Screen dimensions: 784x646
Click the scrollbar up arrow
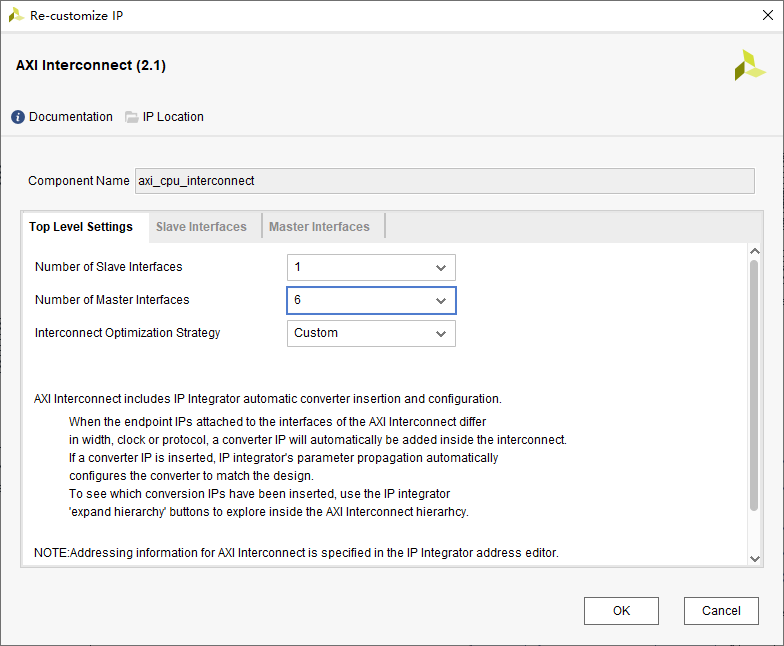click(x=755, y=253)
